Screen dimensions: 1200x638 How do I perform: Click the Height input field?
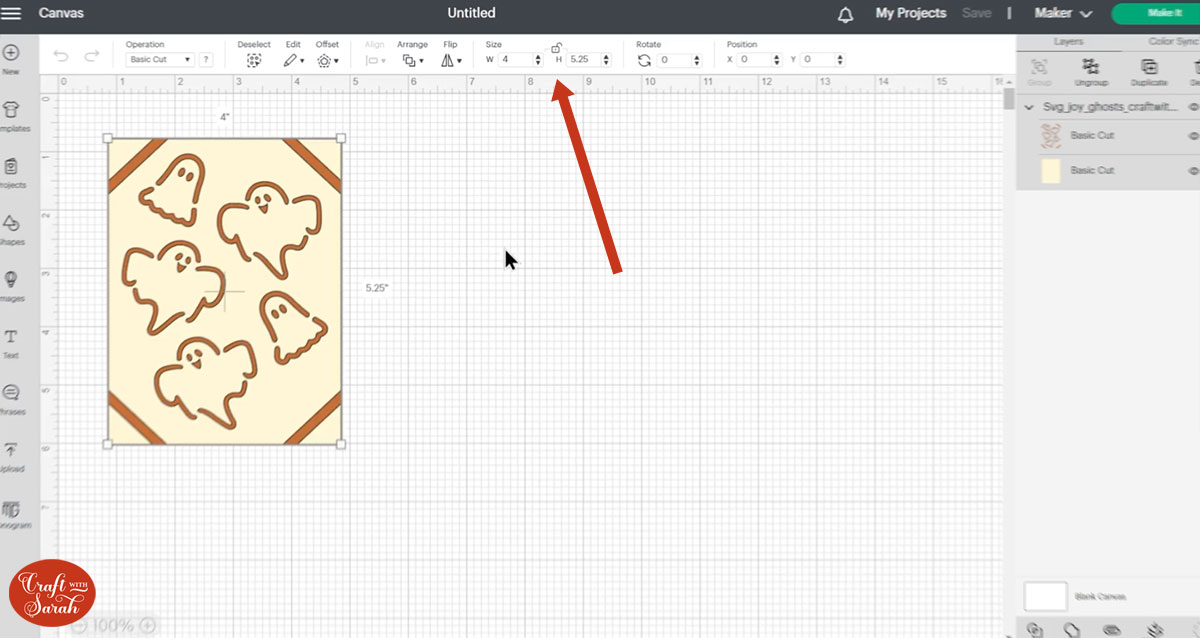click(584, 60)
